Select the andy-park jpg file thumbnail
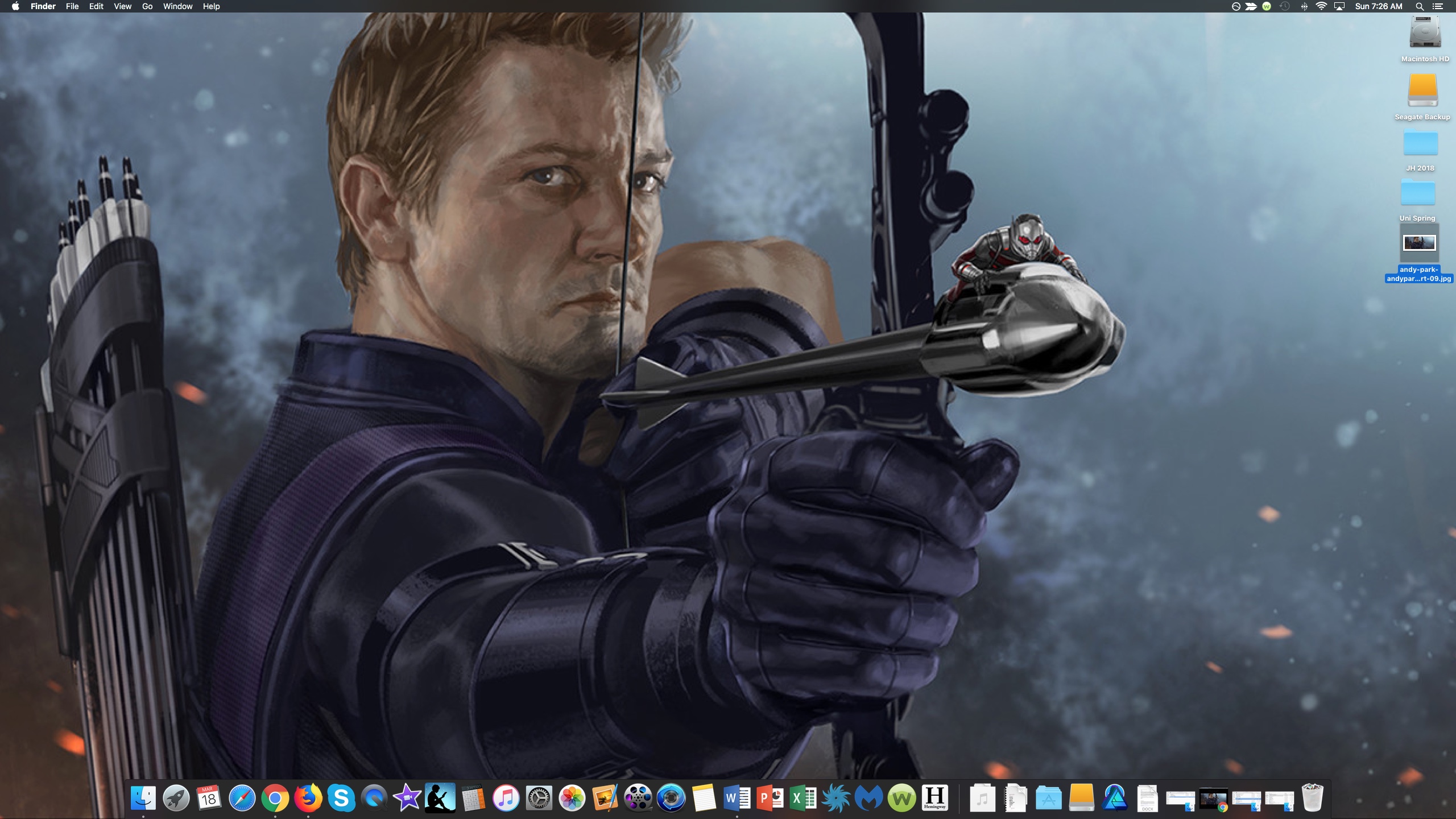The height and width of the screenshot is (819, 1456). tap(1419, 243)
